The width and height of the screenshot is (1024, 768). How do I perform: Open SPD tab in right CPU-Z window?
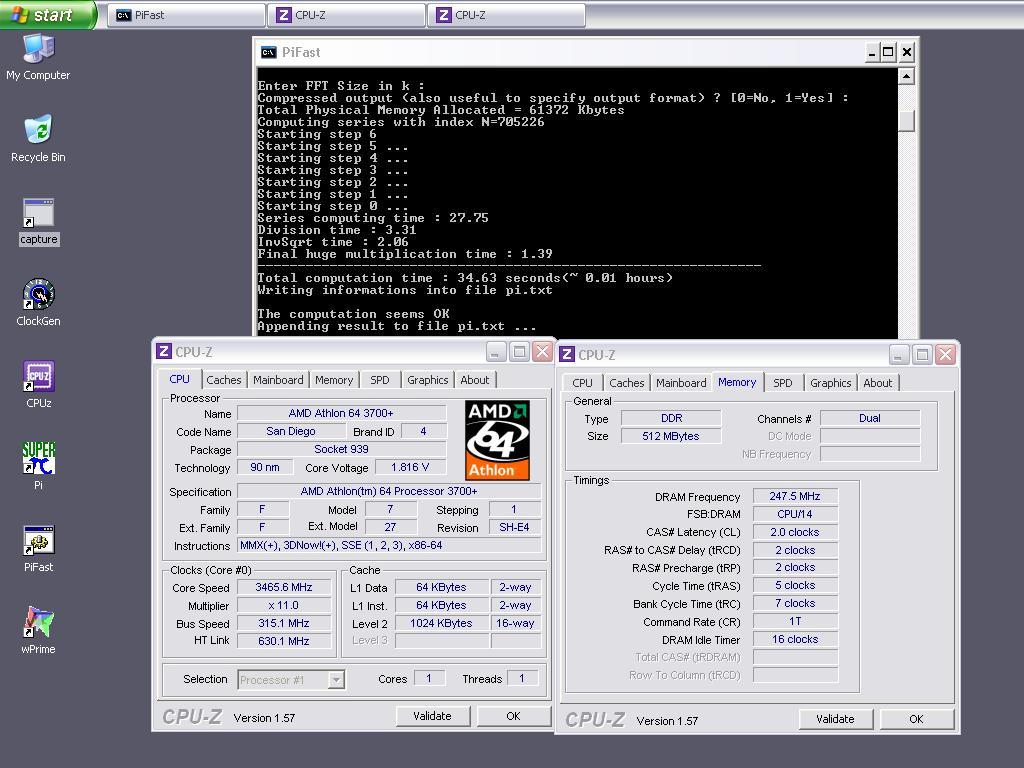click(x=782, y=383)
